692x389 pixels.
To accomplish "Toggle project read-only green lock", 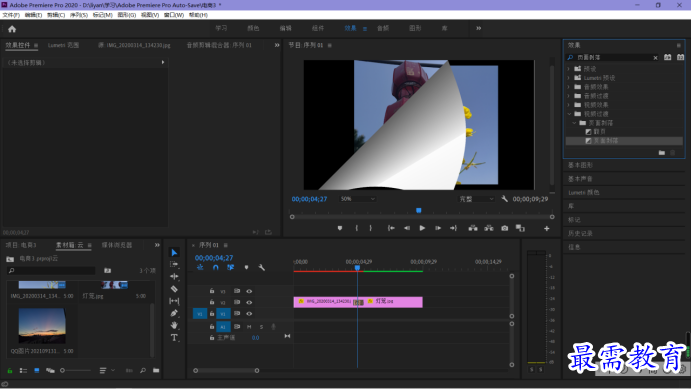I will click(x=10, y=370).
